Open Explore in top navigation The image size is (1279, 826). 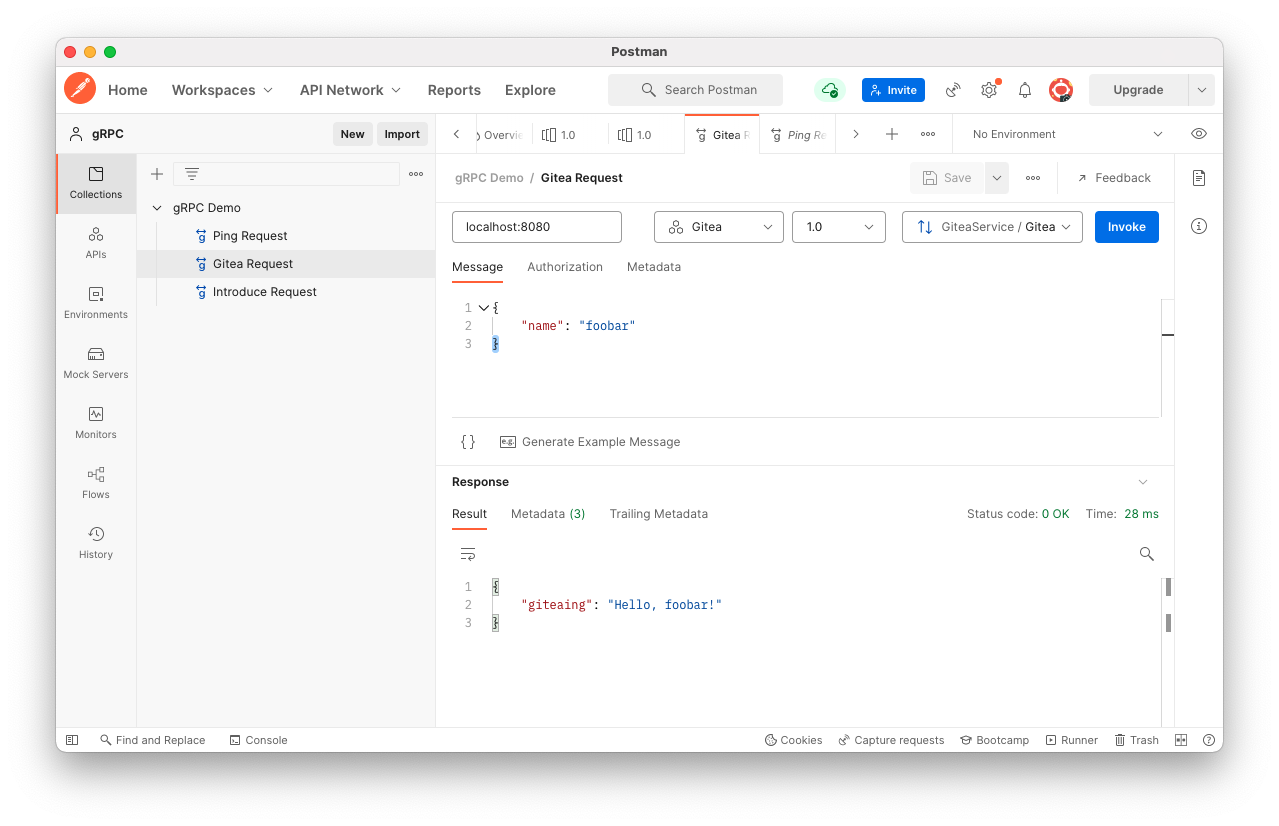pos(530,90)
